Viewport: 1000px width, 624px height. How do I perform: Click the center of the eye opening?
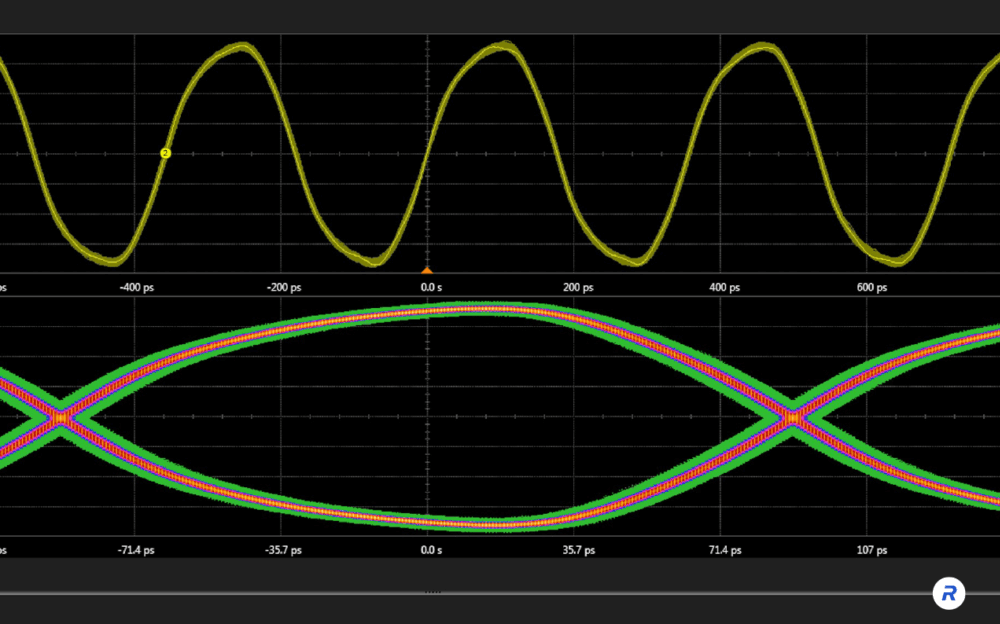428,416
